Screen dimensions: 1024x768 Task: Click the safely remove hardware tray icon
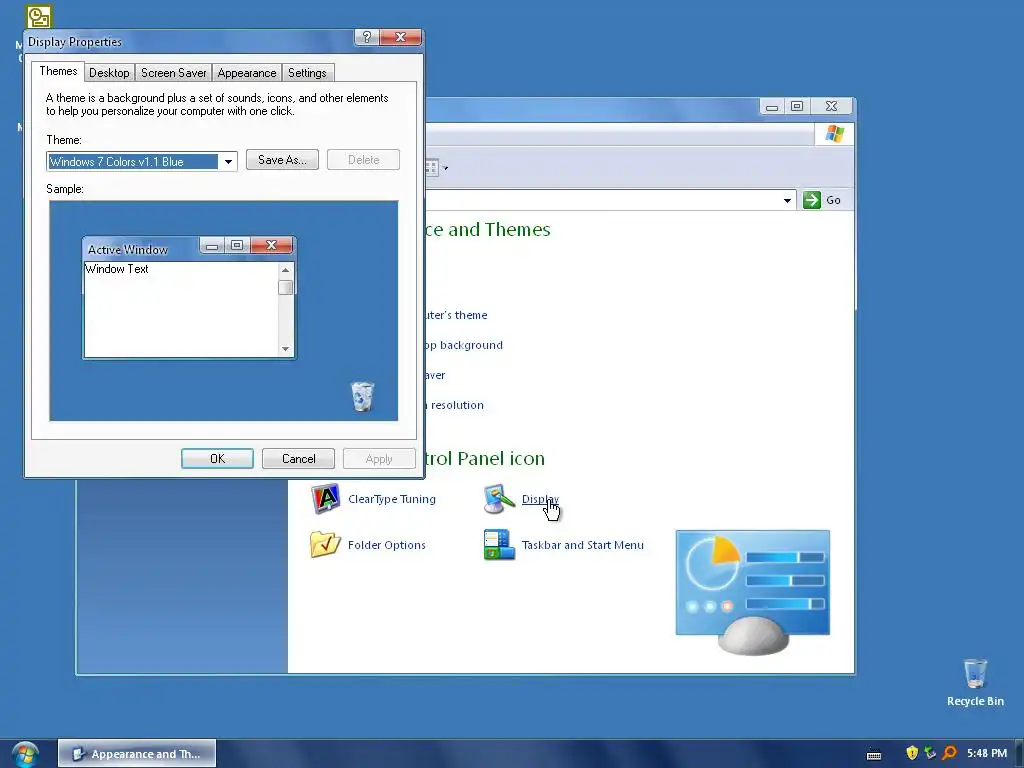[x=931, y=753]
